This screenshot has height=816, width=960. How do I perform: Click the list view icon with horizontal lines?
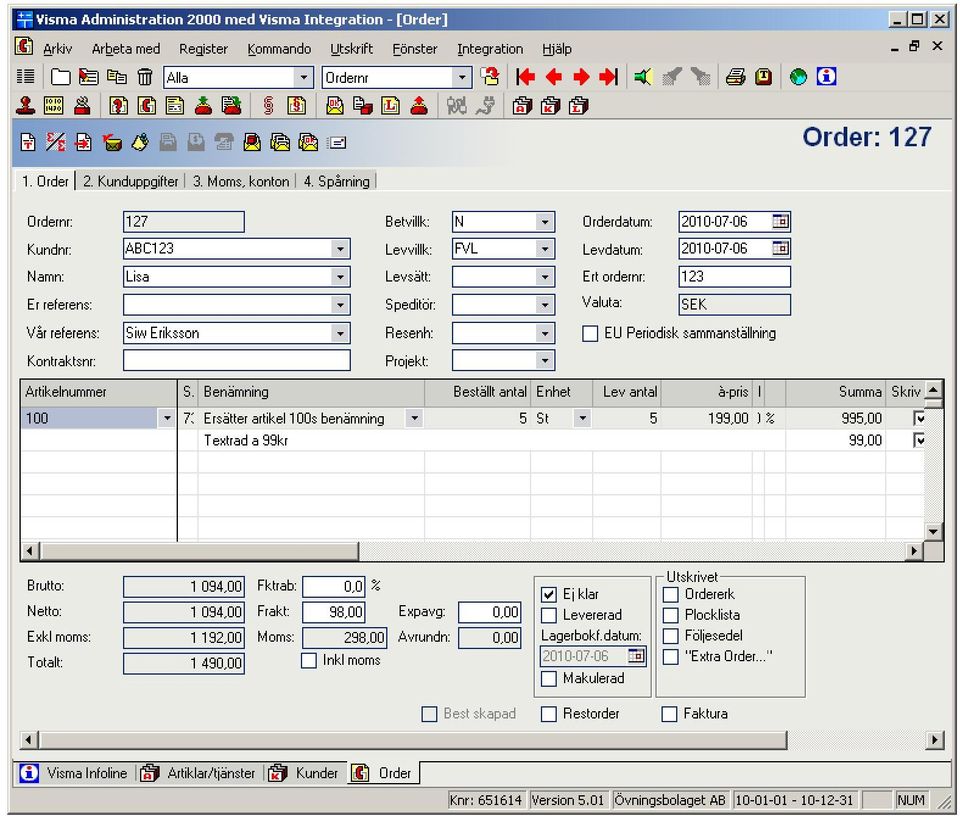25,77
